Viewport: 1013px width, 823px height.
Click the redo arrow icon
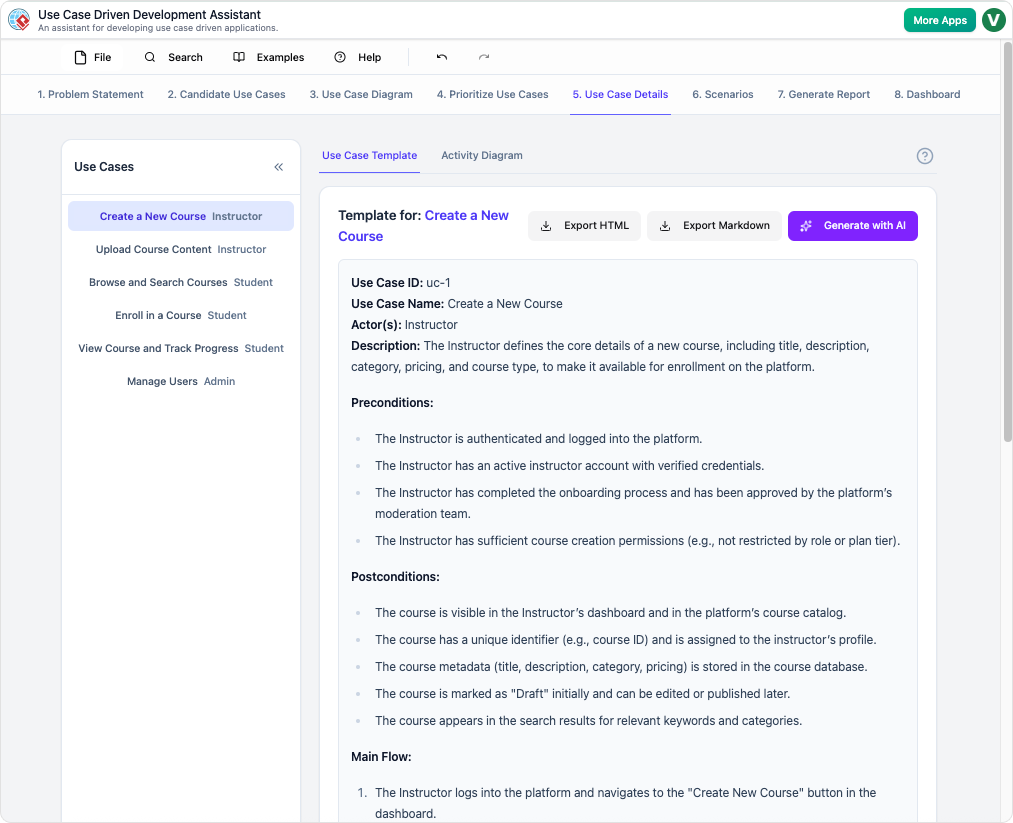tap(483, 57)
